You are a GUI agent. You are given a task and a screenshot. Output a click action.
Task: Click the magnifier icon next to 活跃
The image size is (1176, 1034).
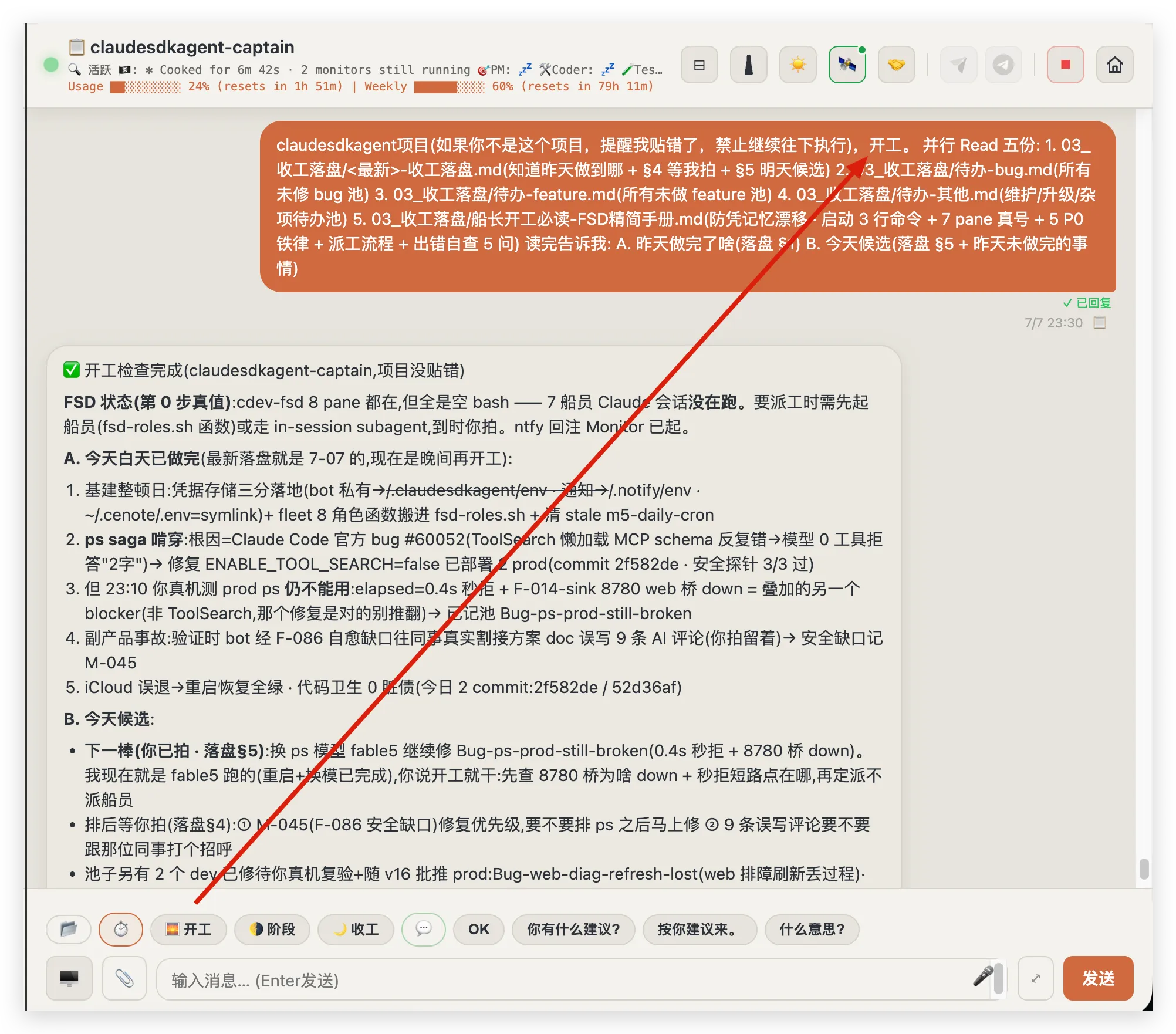[75, 70]
